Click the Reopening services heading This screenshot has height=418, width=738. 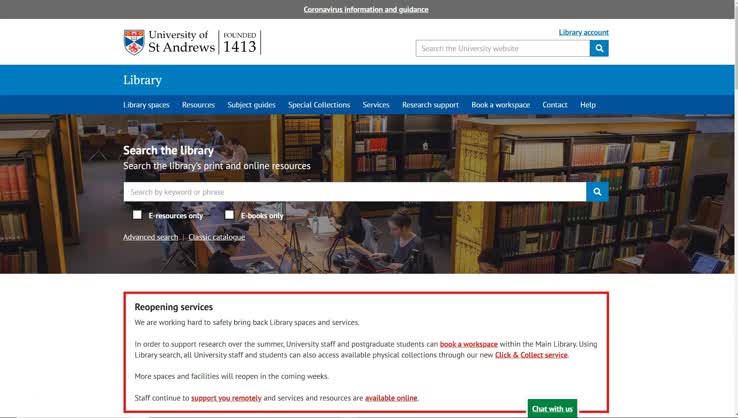coord(174,307)
